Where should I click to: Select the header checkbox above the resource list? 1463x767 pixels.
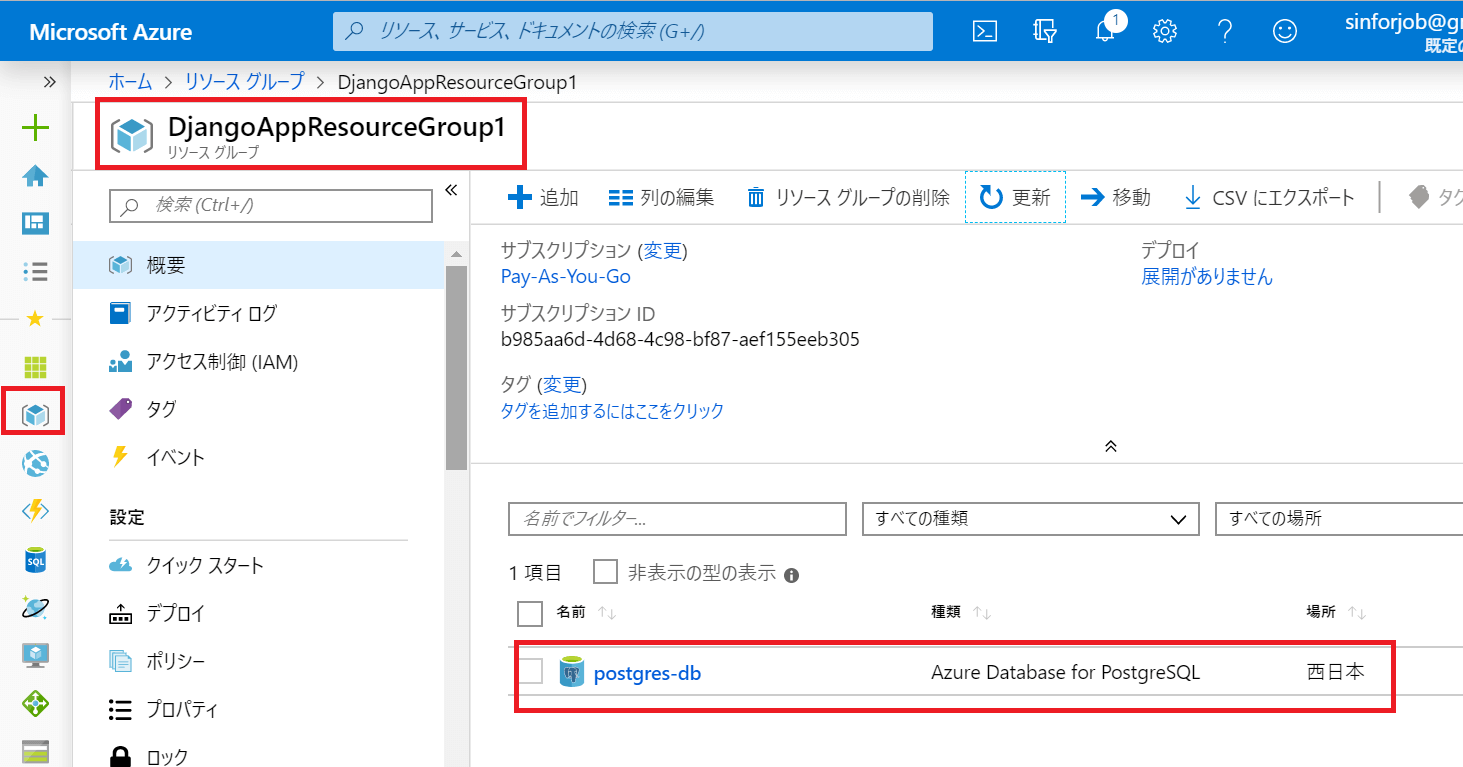[529, 612]
